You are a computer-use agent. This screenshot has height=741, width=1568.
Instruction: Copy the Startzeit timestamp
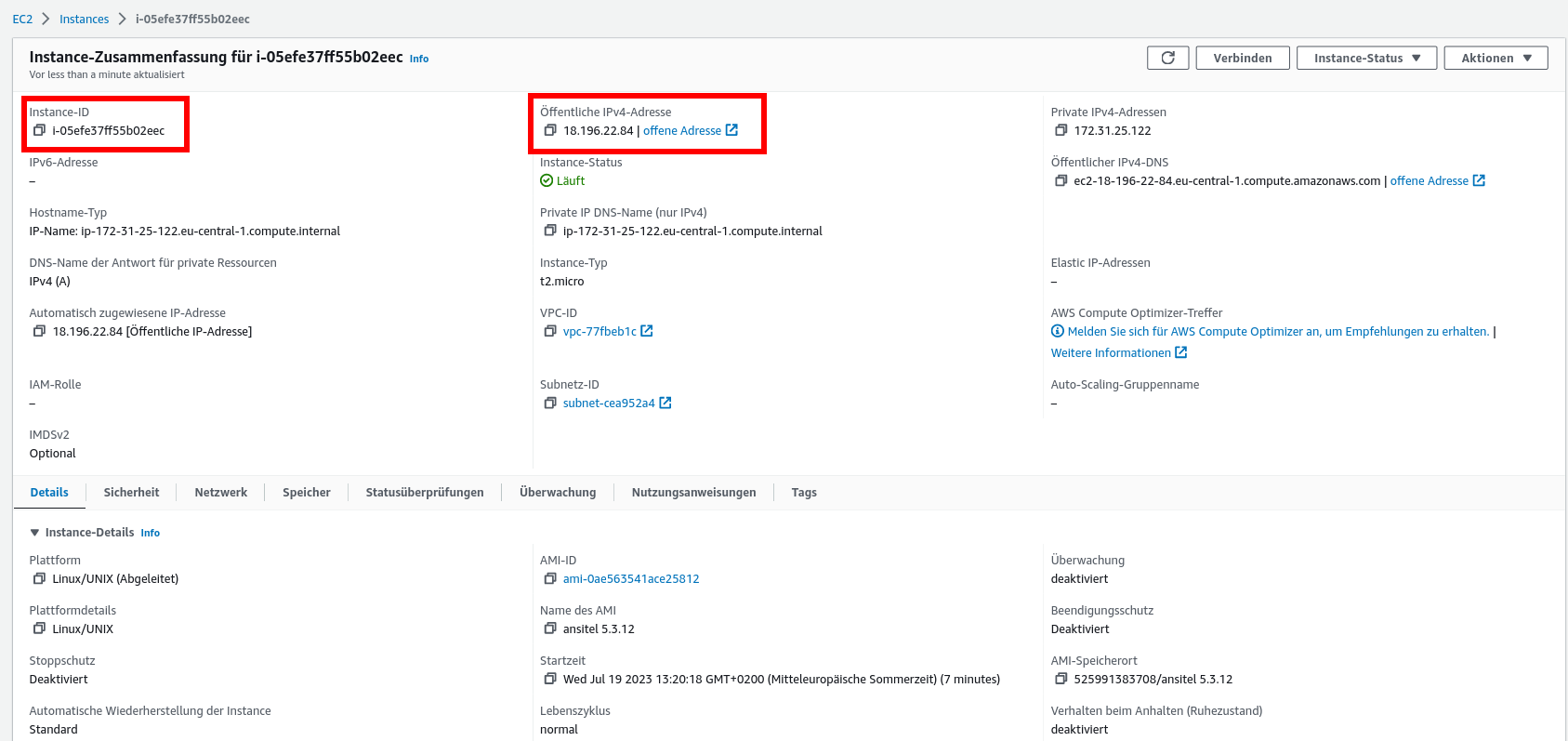[550, 679]
